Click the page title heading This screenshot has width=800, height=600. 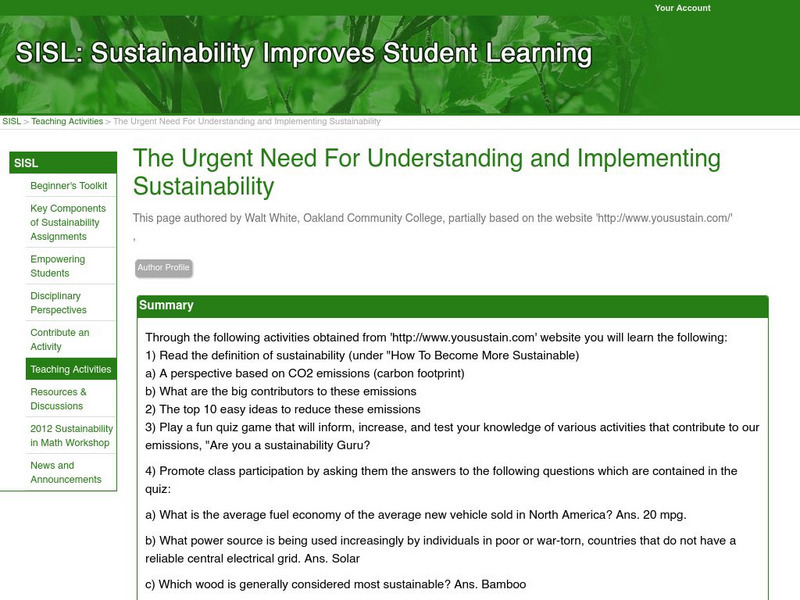[426, 172]
